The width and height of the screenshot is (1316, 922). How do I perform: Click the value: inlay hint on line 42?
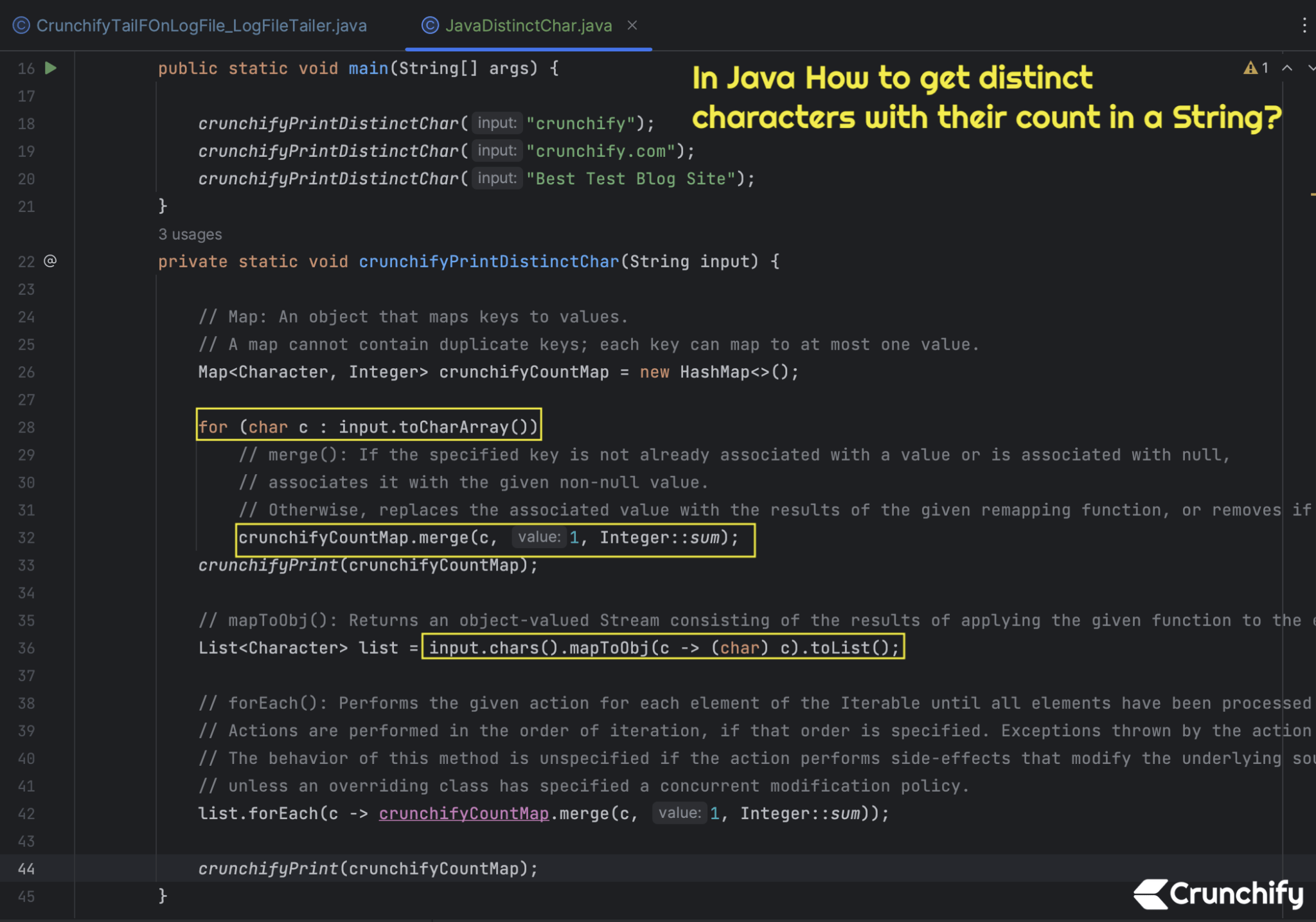point(679,813)
